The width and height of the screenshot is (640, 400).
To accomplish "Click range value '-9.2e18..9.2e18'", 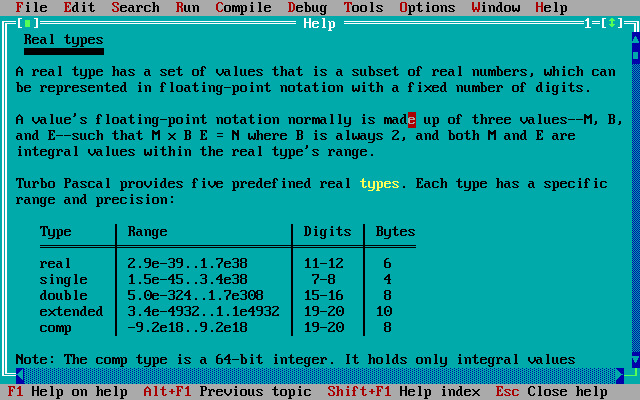I will (x=187, y=328).
